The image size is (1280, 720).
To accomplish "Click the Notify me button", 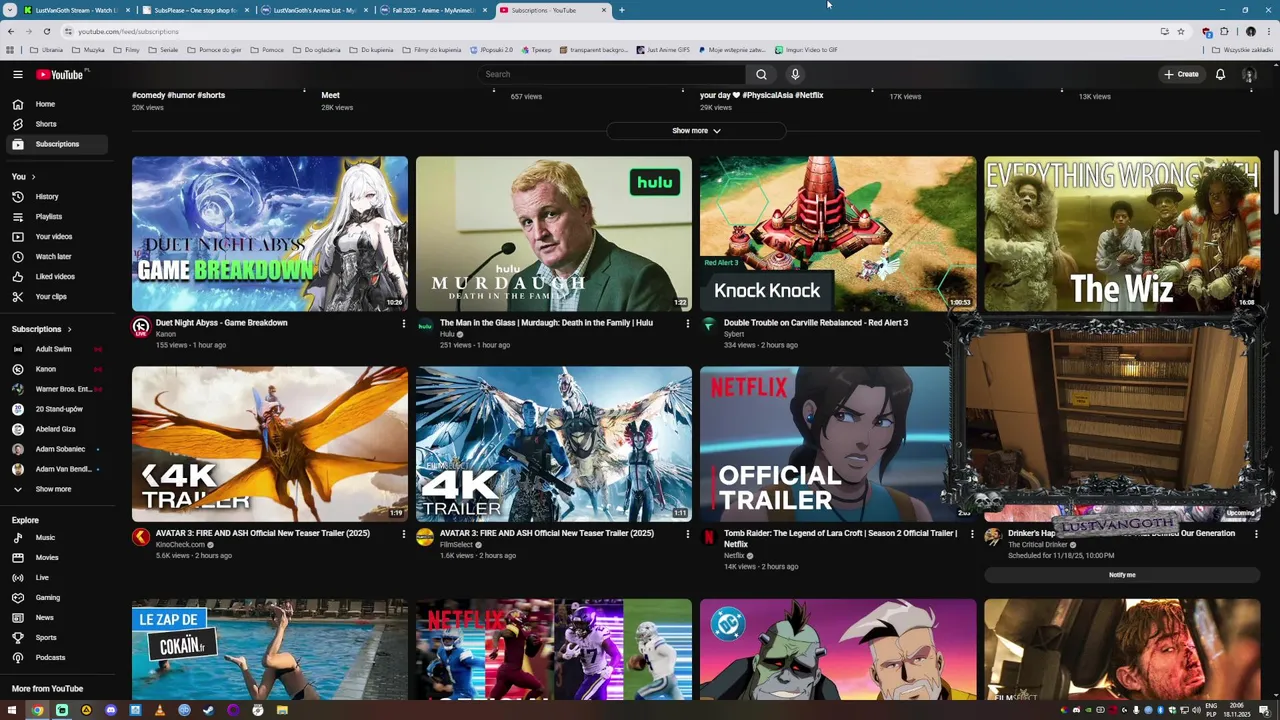I will (1122, 575).
